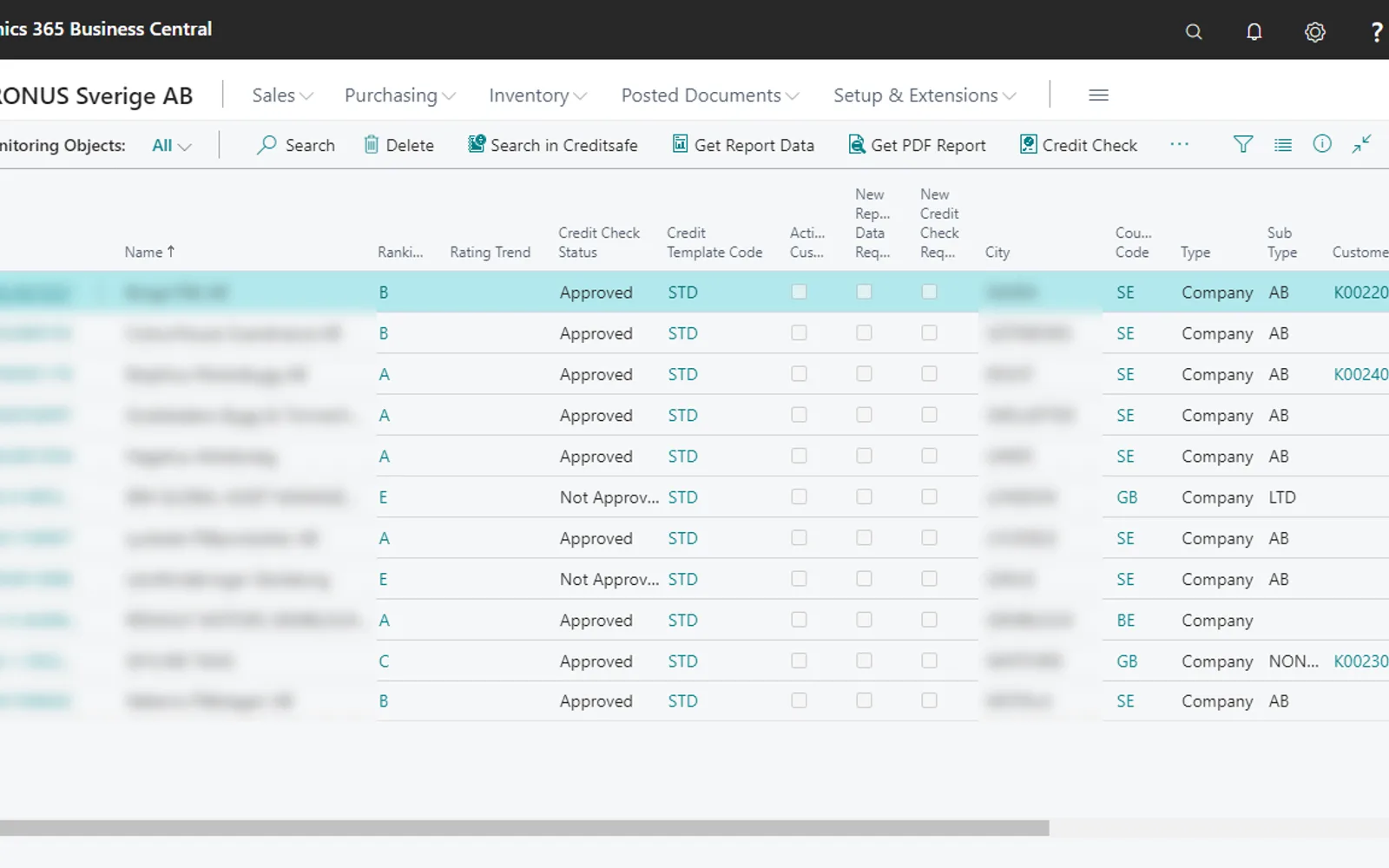This screenshot has width=1389, height=868.
Task: Click the collapse page arrows icon
Action: coord(1361,144)
